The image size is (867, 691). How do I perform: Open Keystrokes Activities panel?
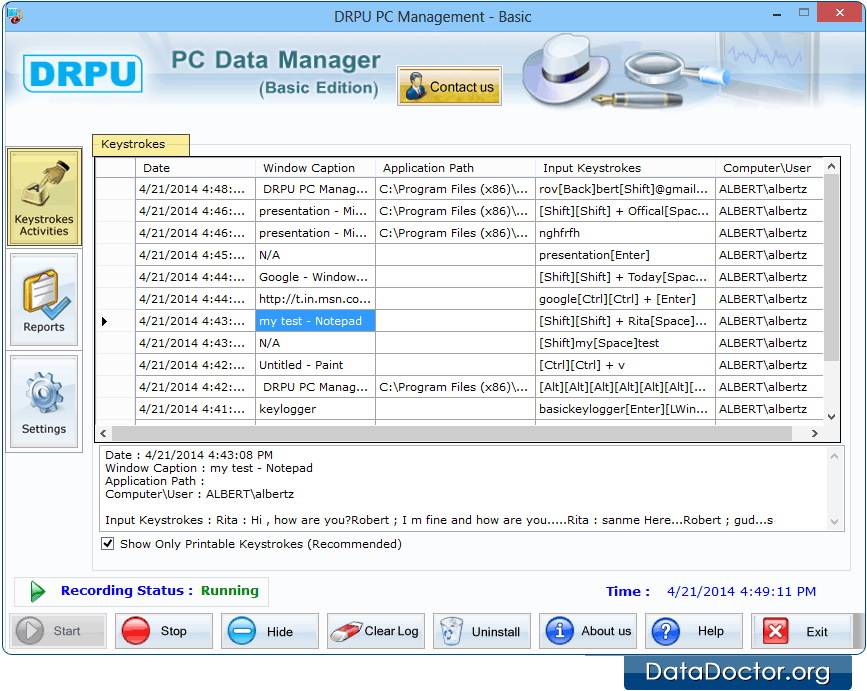click(44, 197)
